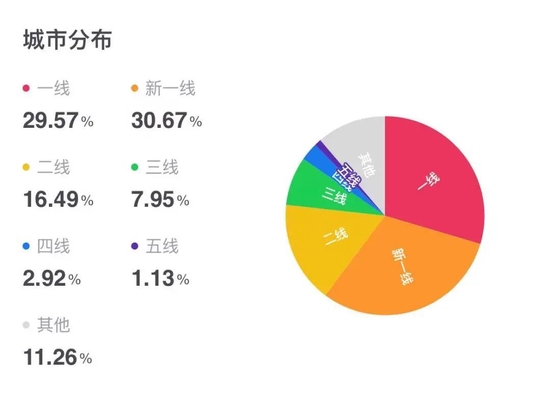Click the 城市分布 title
The width and height of the screenshot is (550, 407).
click(x=68, y=39)
